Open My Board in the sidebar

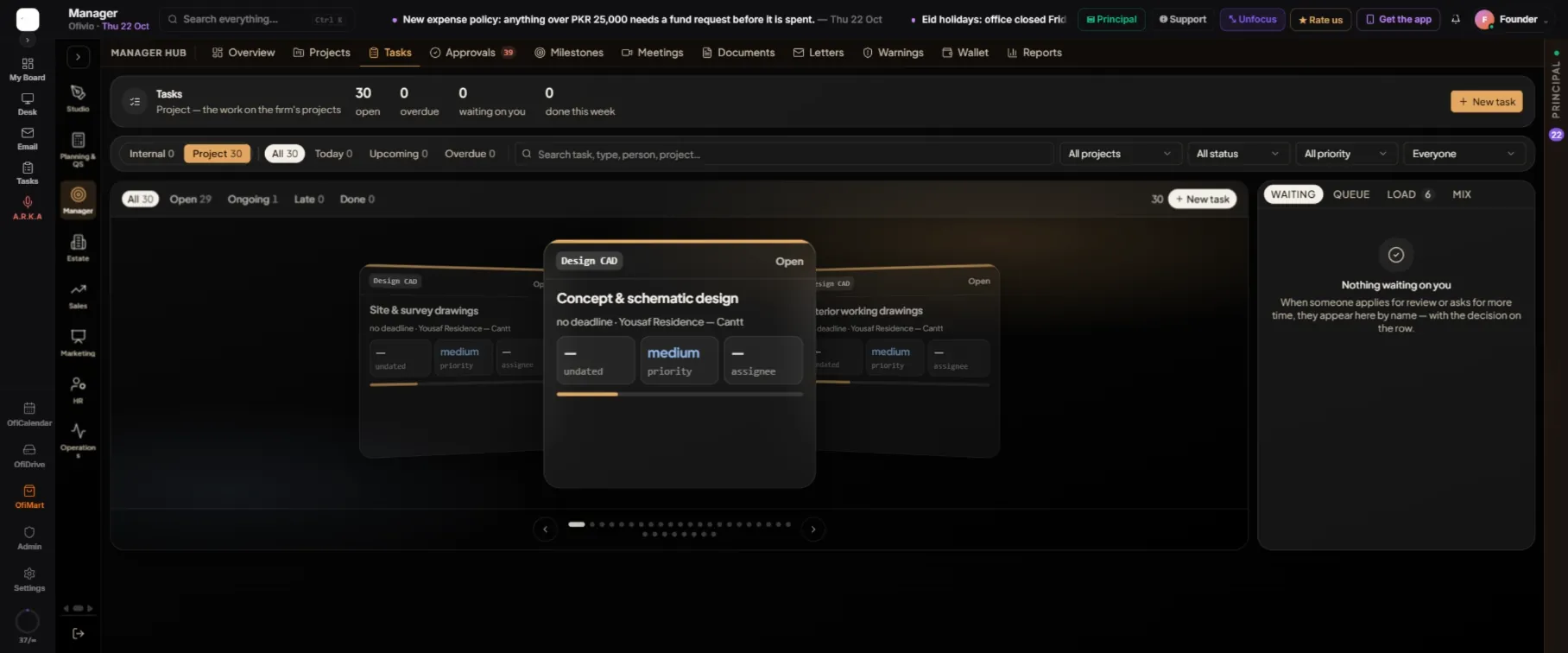(28, 69)
